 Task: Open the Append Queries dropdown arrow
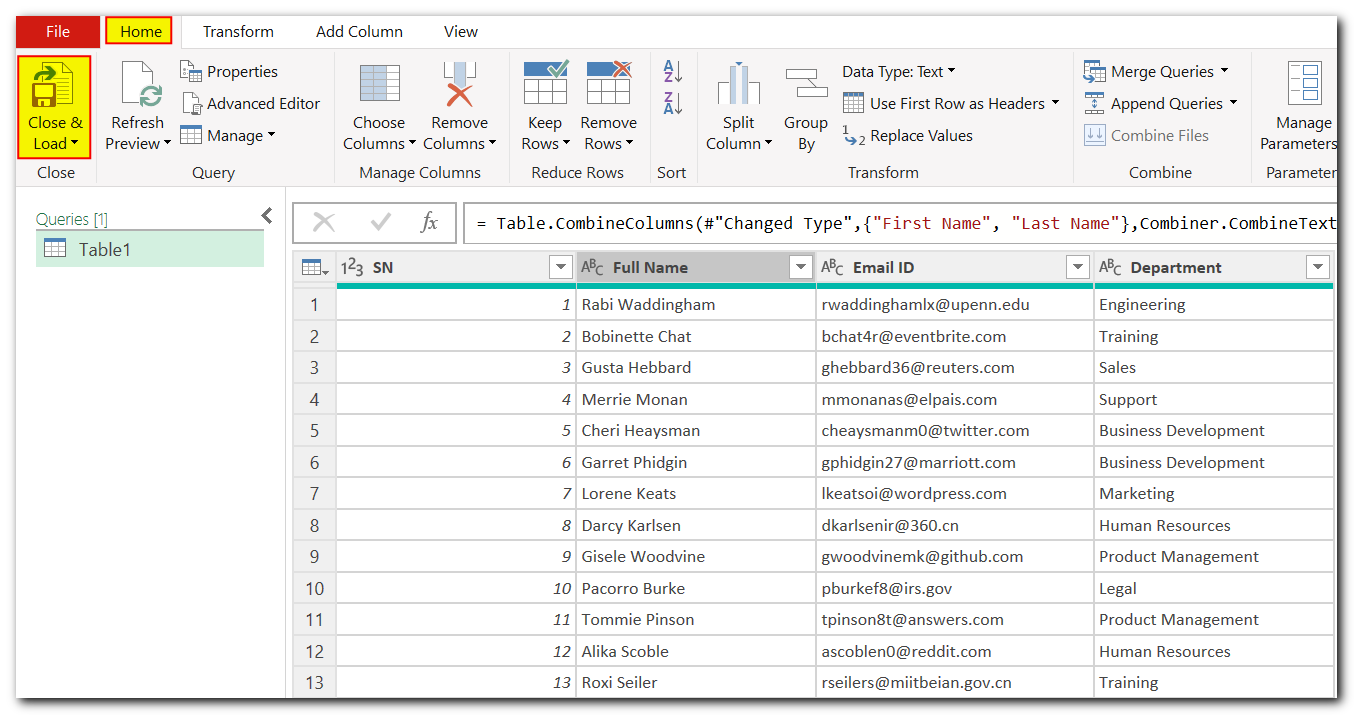pyautogui.click(x=1233, y=103)
